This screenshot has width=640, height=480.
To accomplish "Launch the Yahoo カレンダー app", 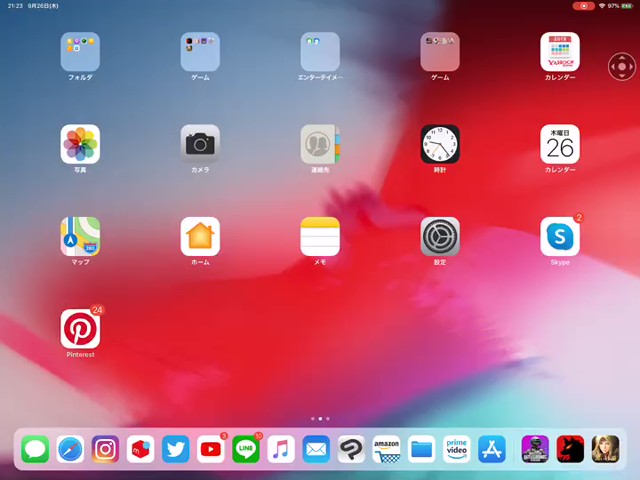I will click(560, 52).
